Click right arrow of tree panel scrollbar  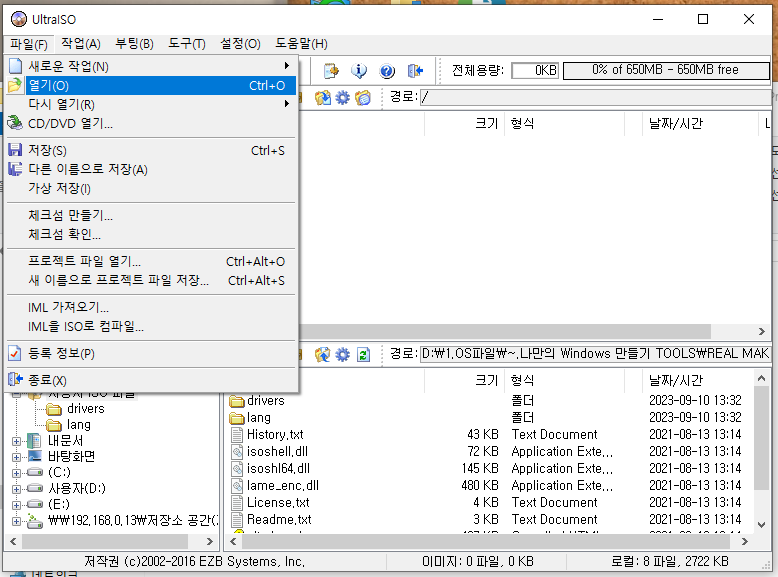209,542
